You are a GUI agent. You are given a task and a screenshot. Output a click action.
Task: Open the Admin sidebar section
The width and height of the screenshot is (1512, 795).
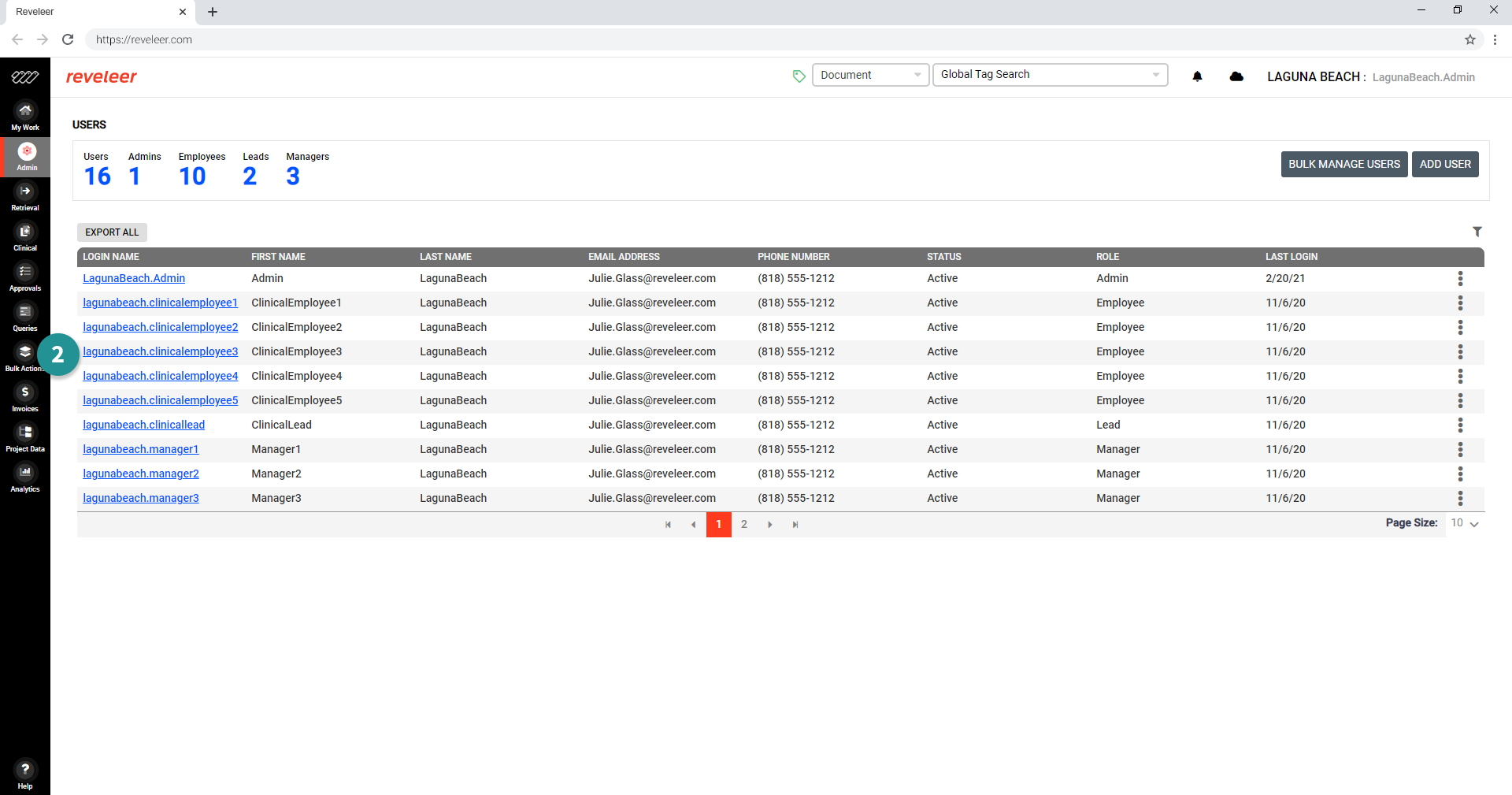coord(25,157)
